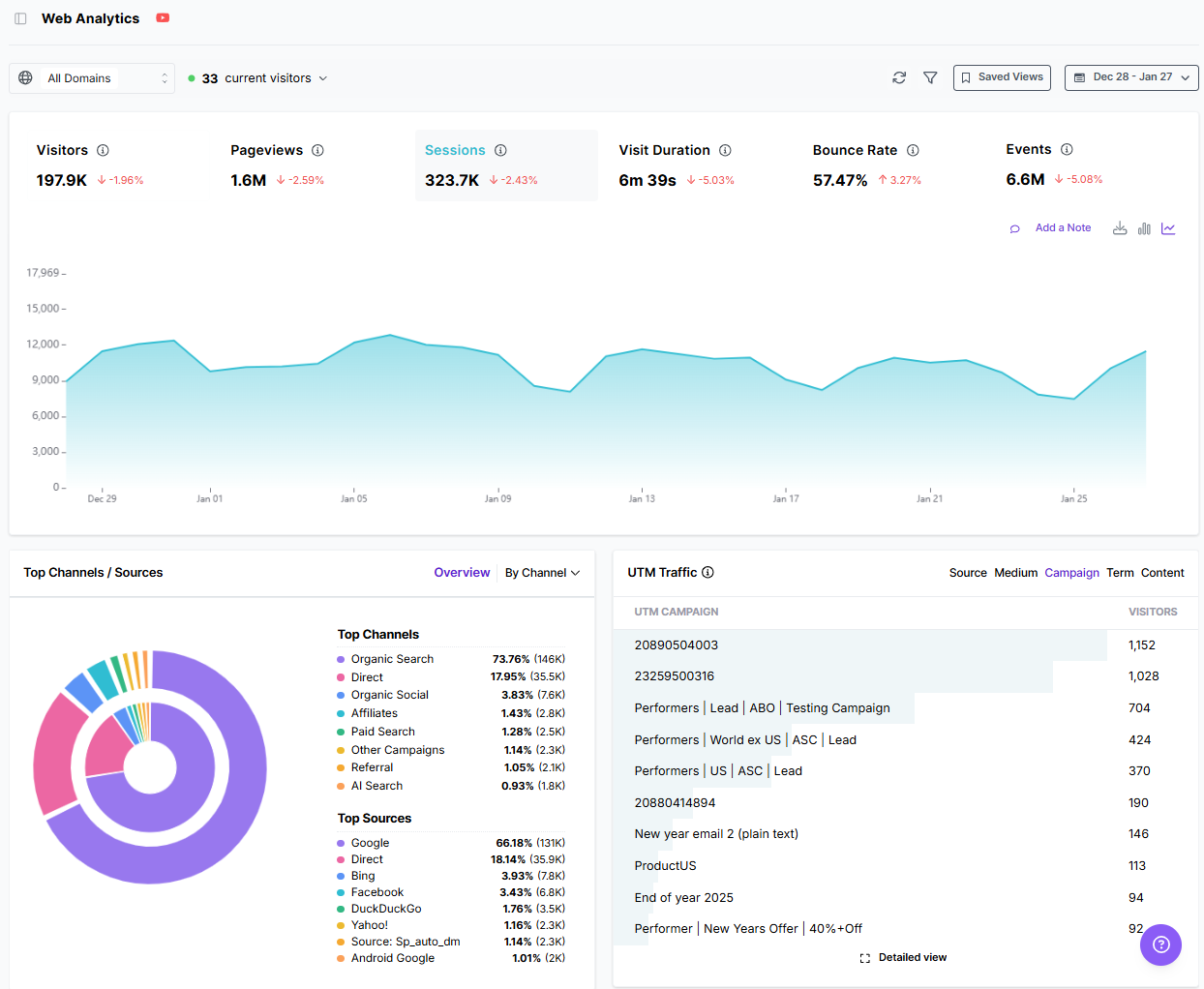Click the globe icon in domain selector
The height and width of the screenshot is (989, 1204).
pyautogui.click(x=25, y=77)
